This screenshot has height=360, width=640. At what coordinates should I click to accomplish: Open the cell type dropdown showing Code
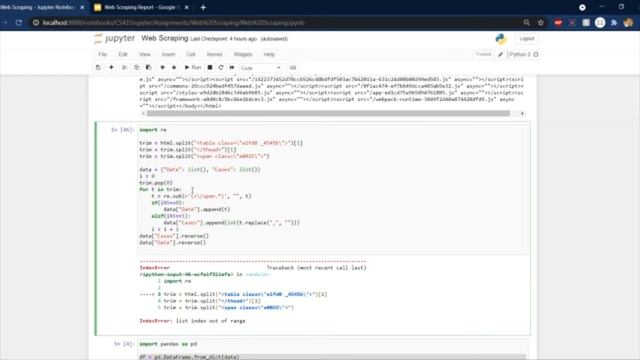(x=260, y=68)
